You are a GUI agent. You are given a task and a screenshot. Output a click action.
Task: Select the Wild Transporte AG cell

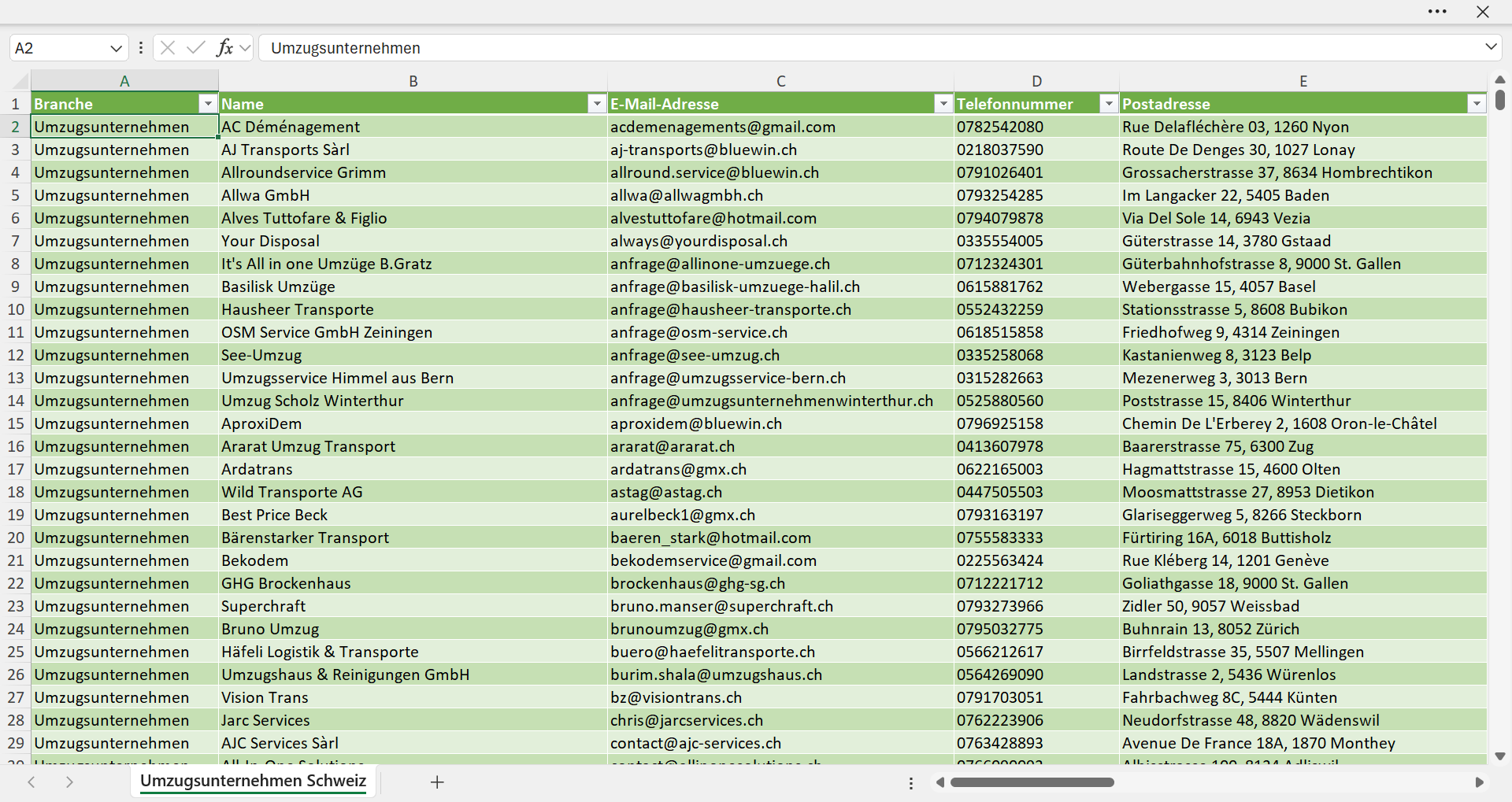413,492
